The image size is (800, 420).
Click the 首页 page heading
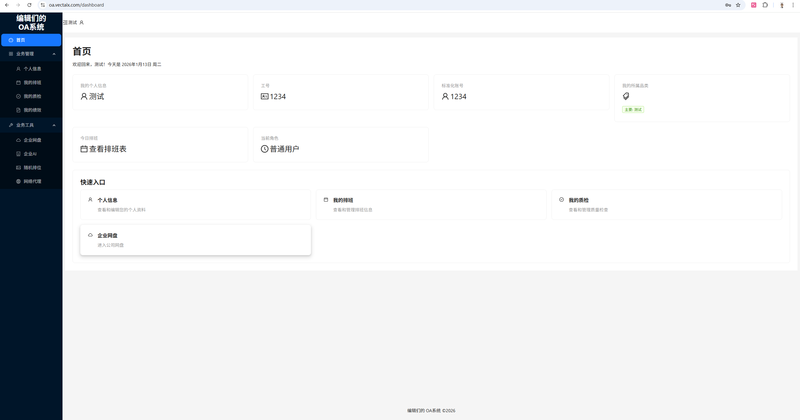pos(82,51)
